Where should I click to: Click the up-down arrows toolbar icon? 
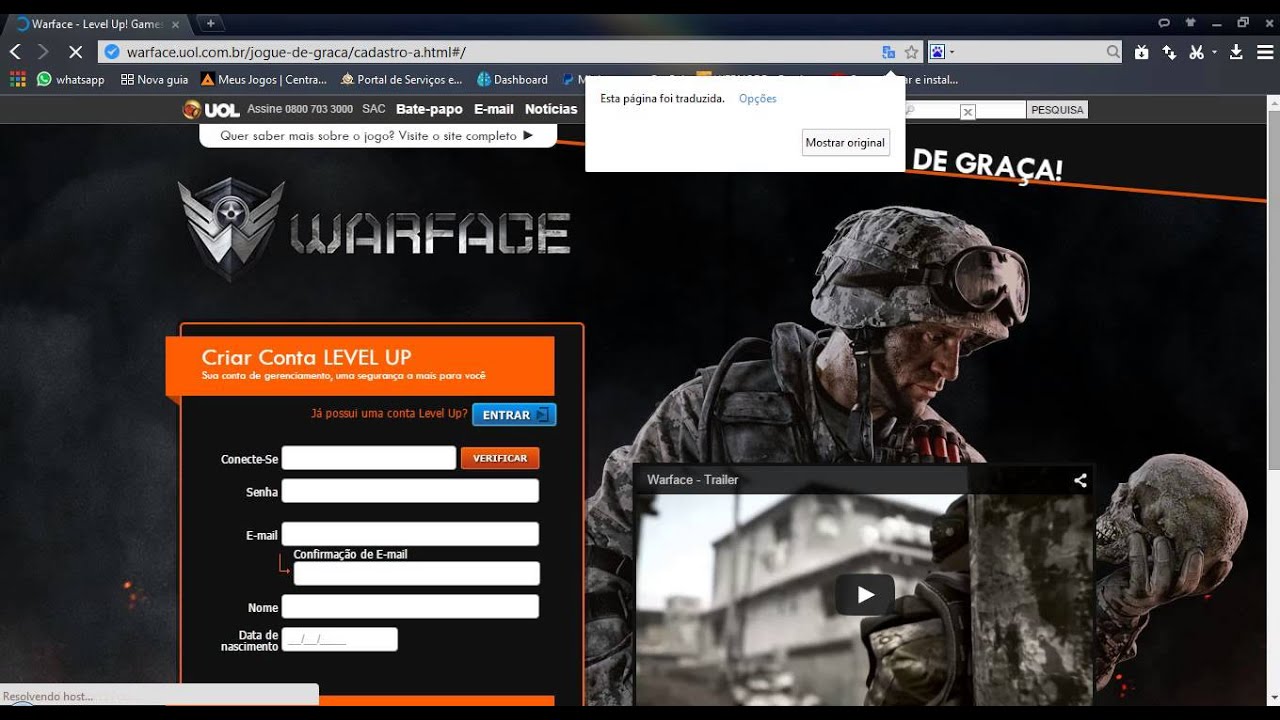click(x=1169, y=52)
